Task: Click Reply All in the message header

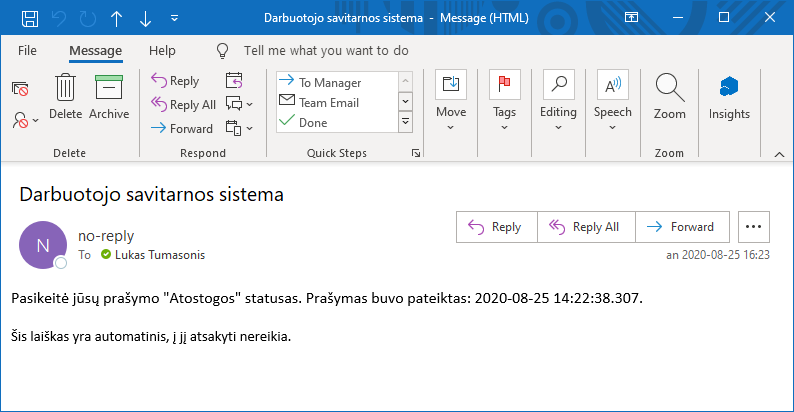Action: coord(586,227)
